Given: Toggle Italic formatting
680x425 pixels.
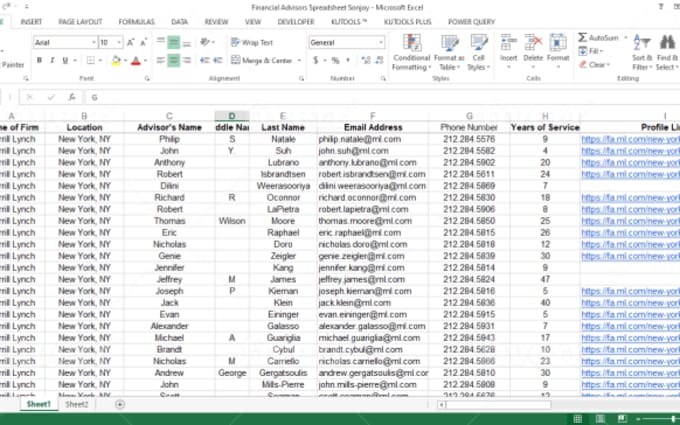Looking at the screenshot, I should [x=52, y=60].
